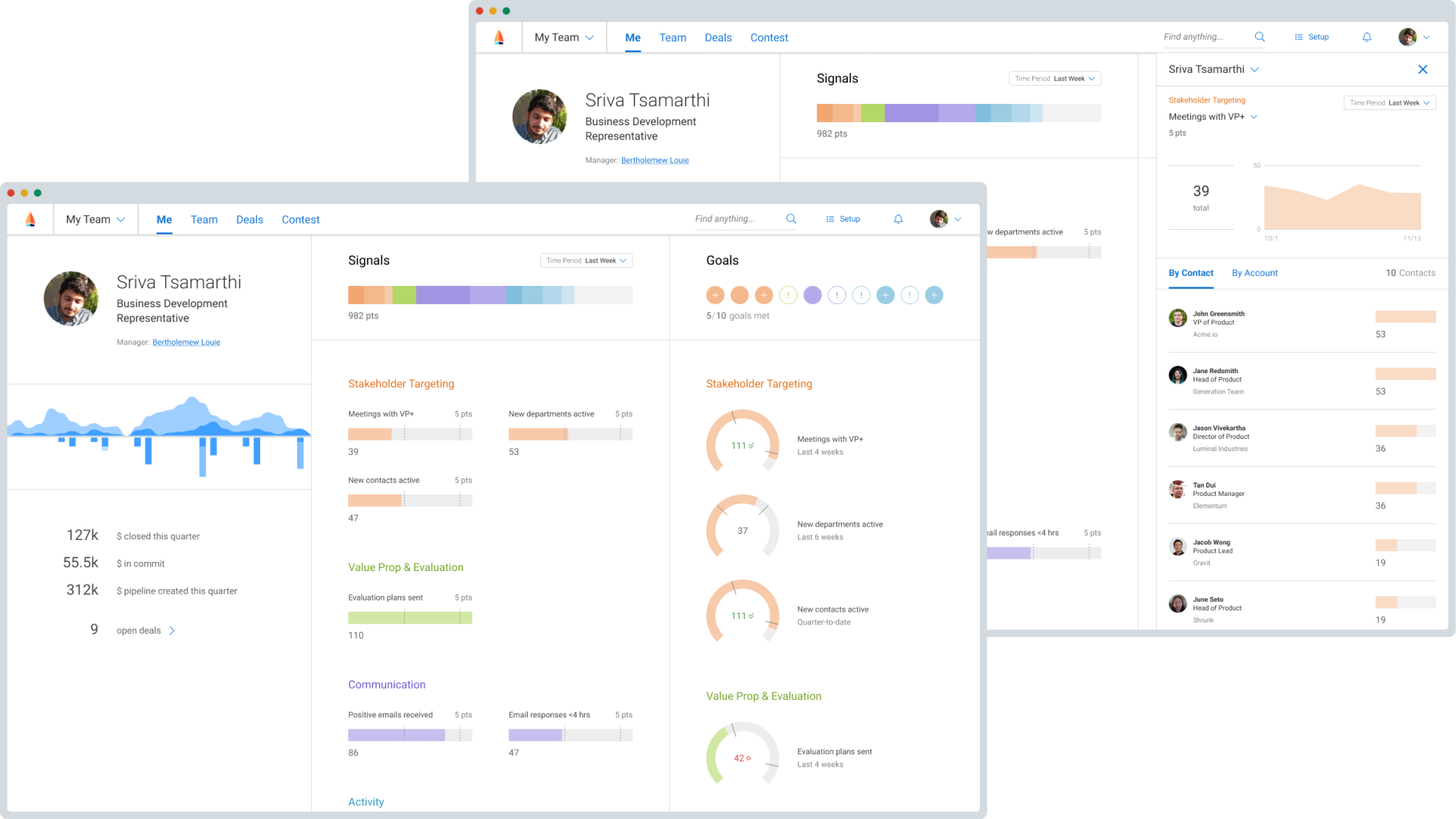The image size is (1456, 819).
Task: Click user avatar in front window header
Action: (939, 219)
